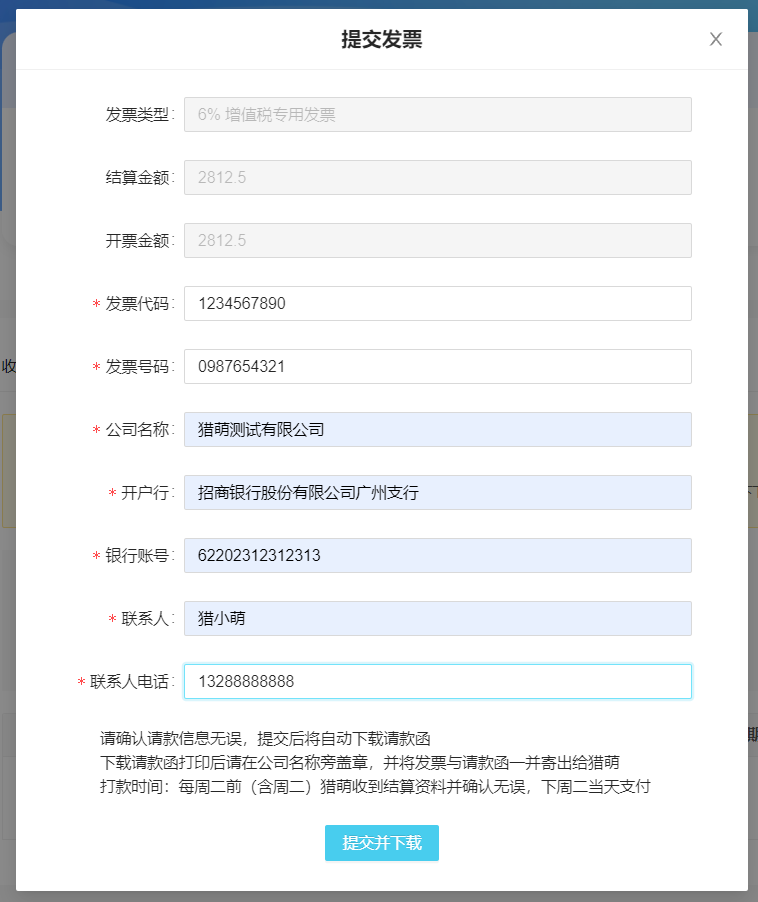Click the 提交并下载 button
This screenshot has height=902, width=758.
382,843
